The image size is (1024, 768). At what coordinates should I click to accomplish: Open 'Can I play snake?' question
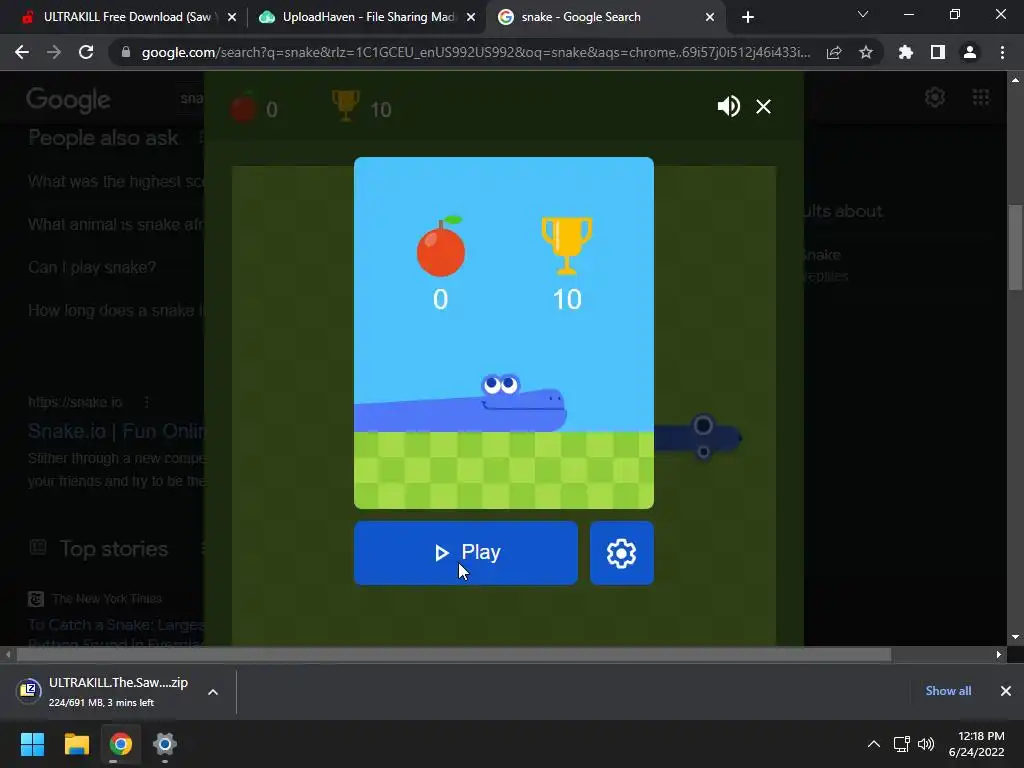click(92, 268)
